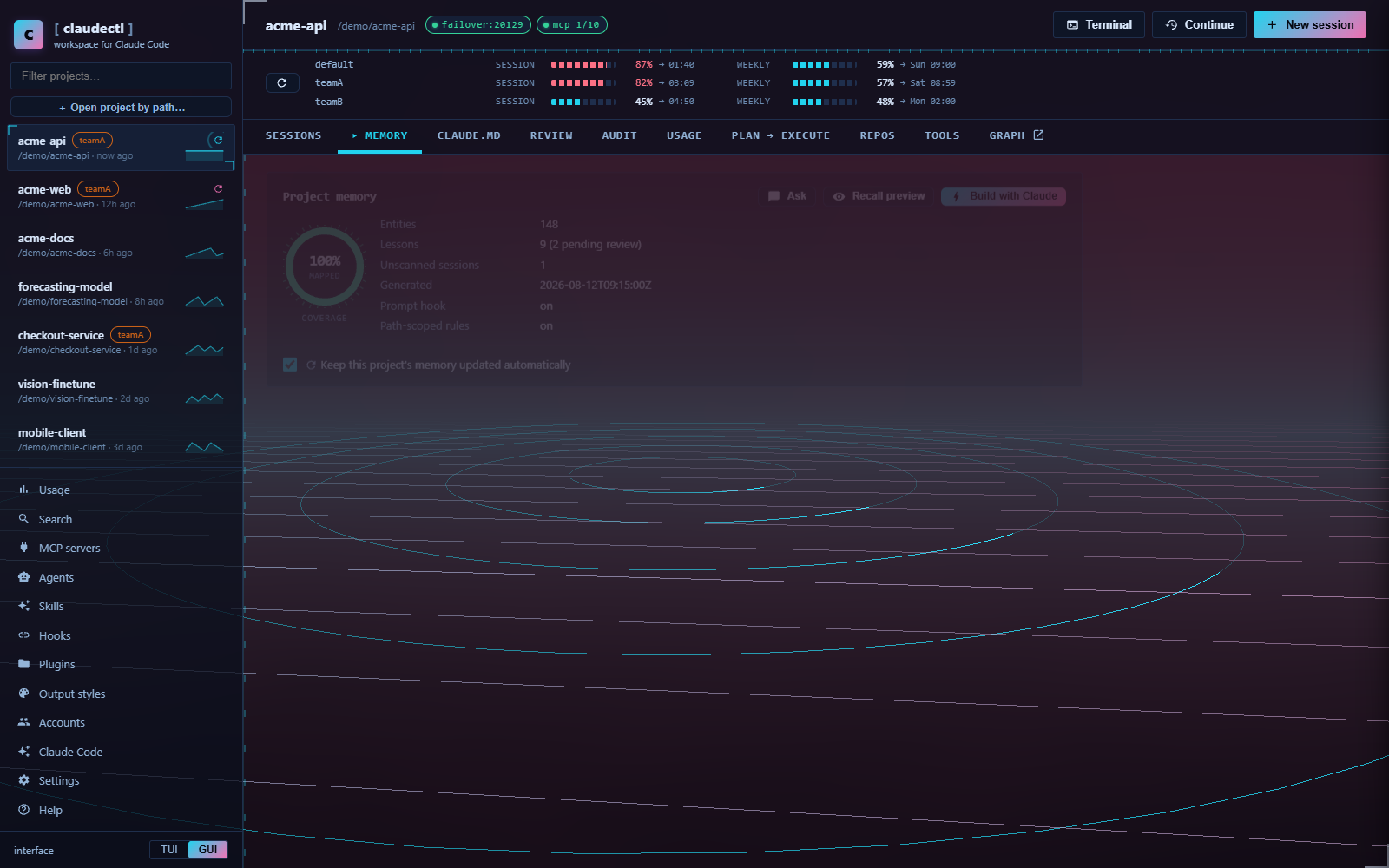Click the Sun 09:00 weekly reset time
Screen dimensions: 1389x868
pos(932,65)
